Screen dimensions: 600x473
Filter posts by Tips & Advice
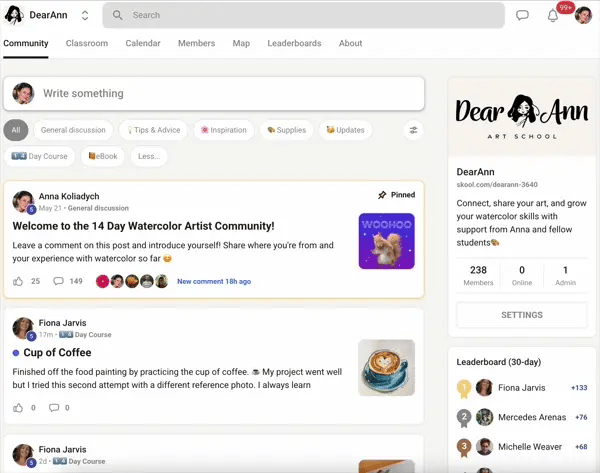coord(152,130)
